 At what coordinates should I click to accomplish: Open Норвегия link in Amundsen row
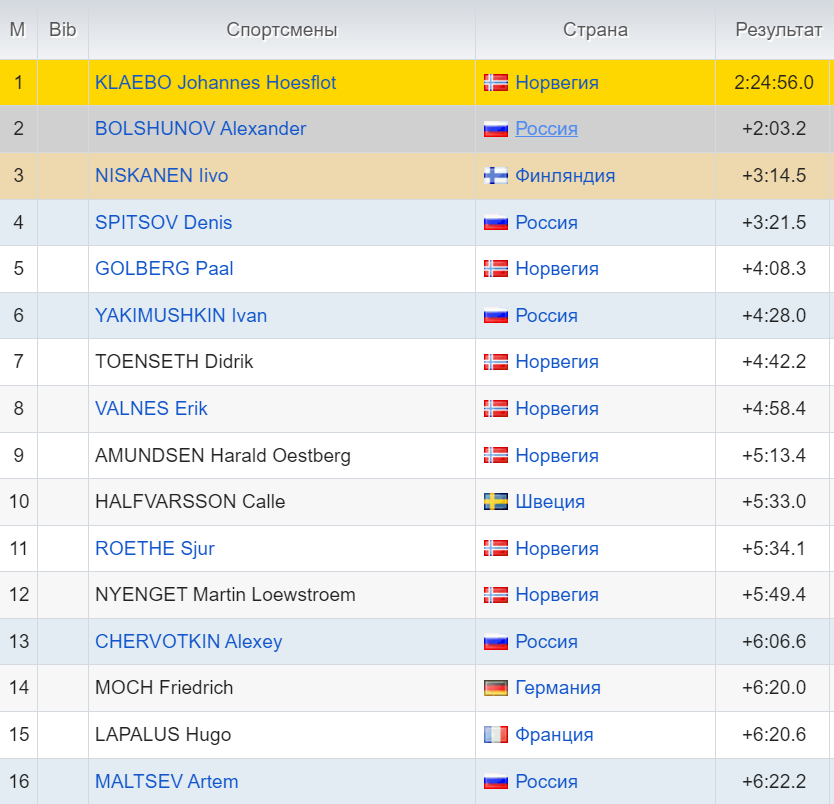click(x=557, y=455)
